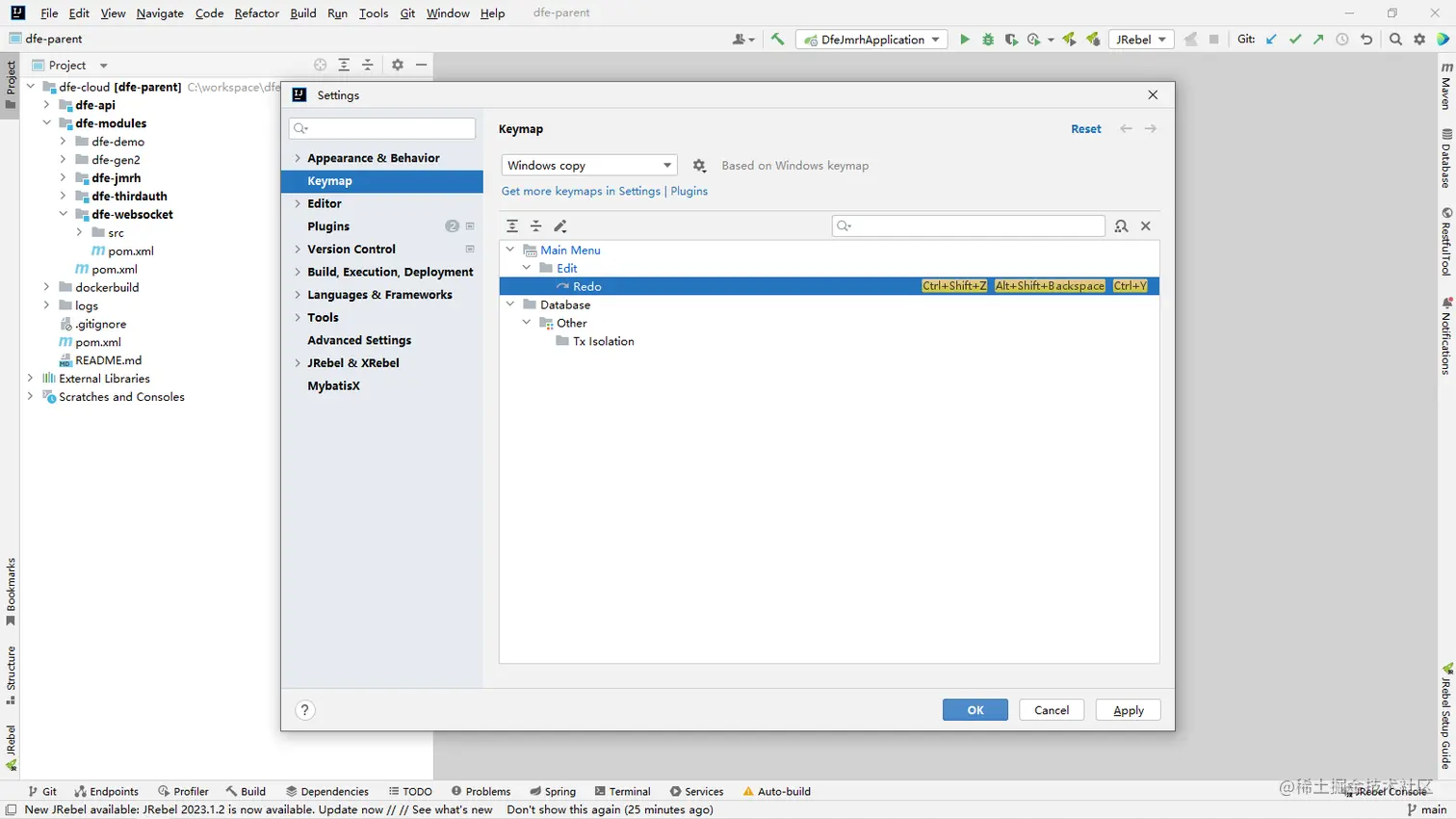Select Advanced Settings in Settings list

(x=359, y=340)
